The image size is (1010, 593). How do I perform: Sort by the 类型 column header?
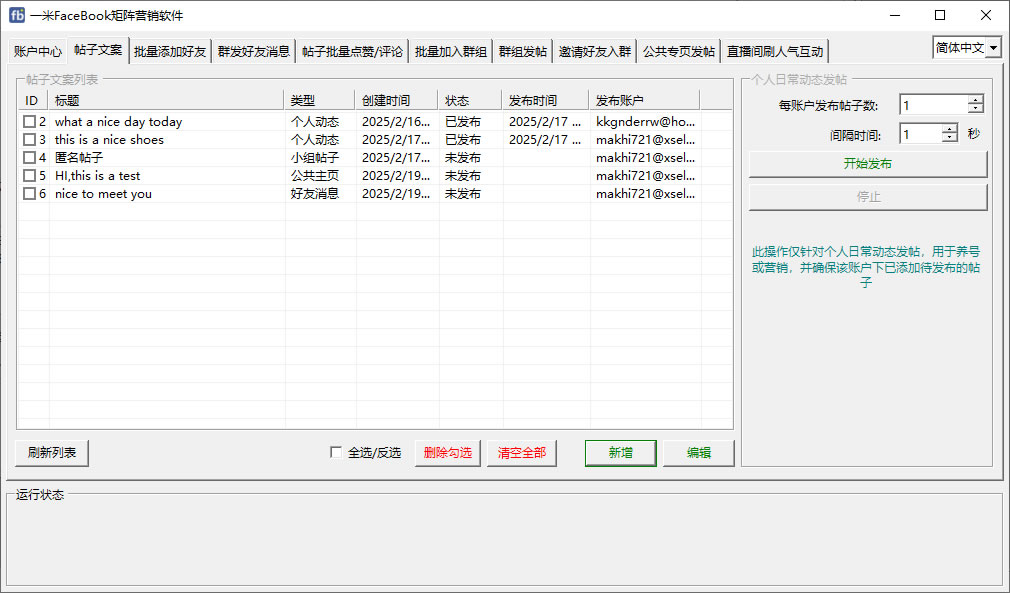tap(319, 100)
